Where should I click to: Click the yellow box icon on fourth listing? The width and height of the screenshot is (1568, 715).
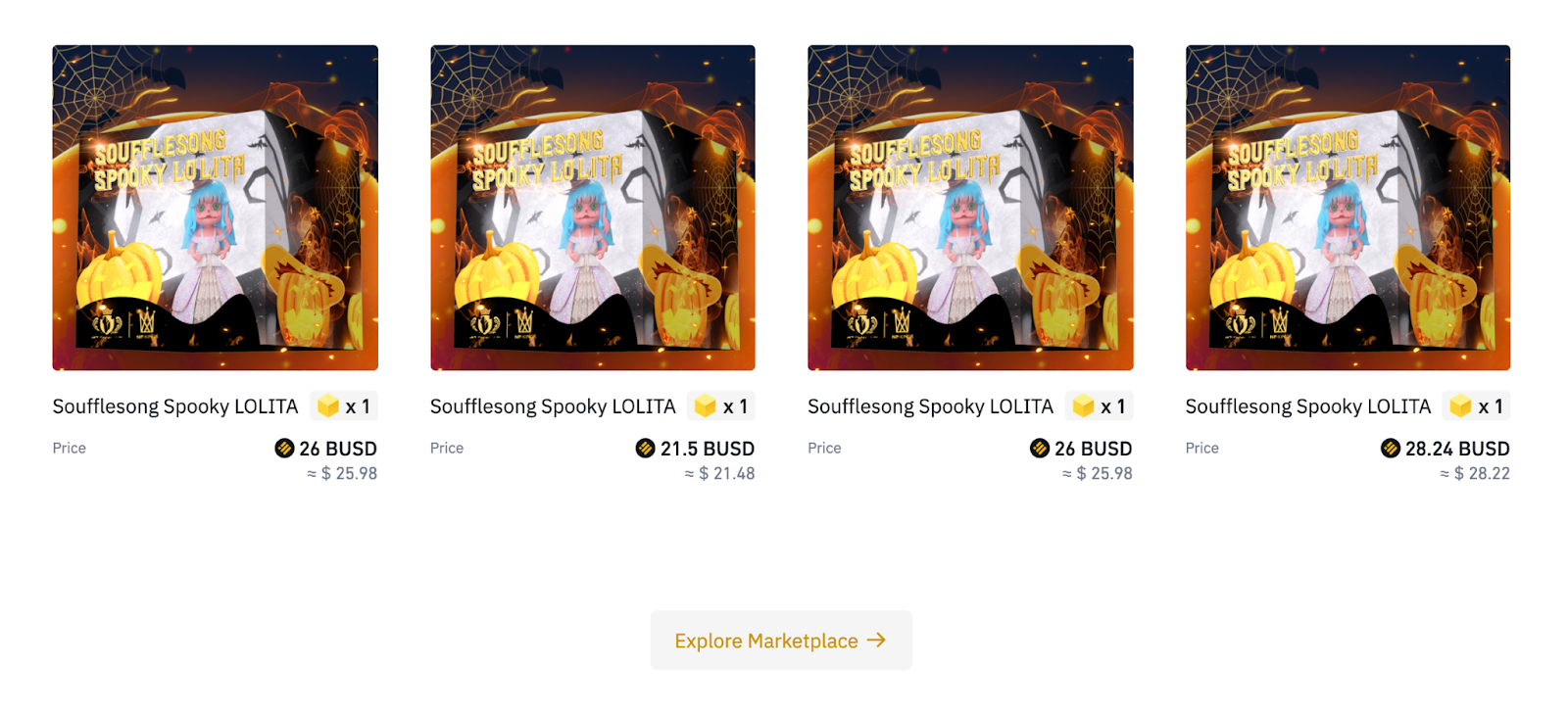(1460, 405)
